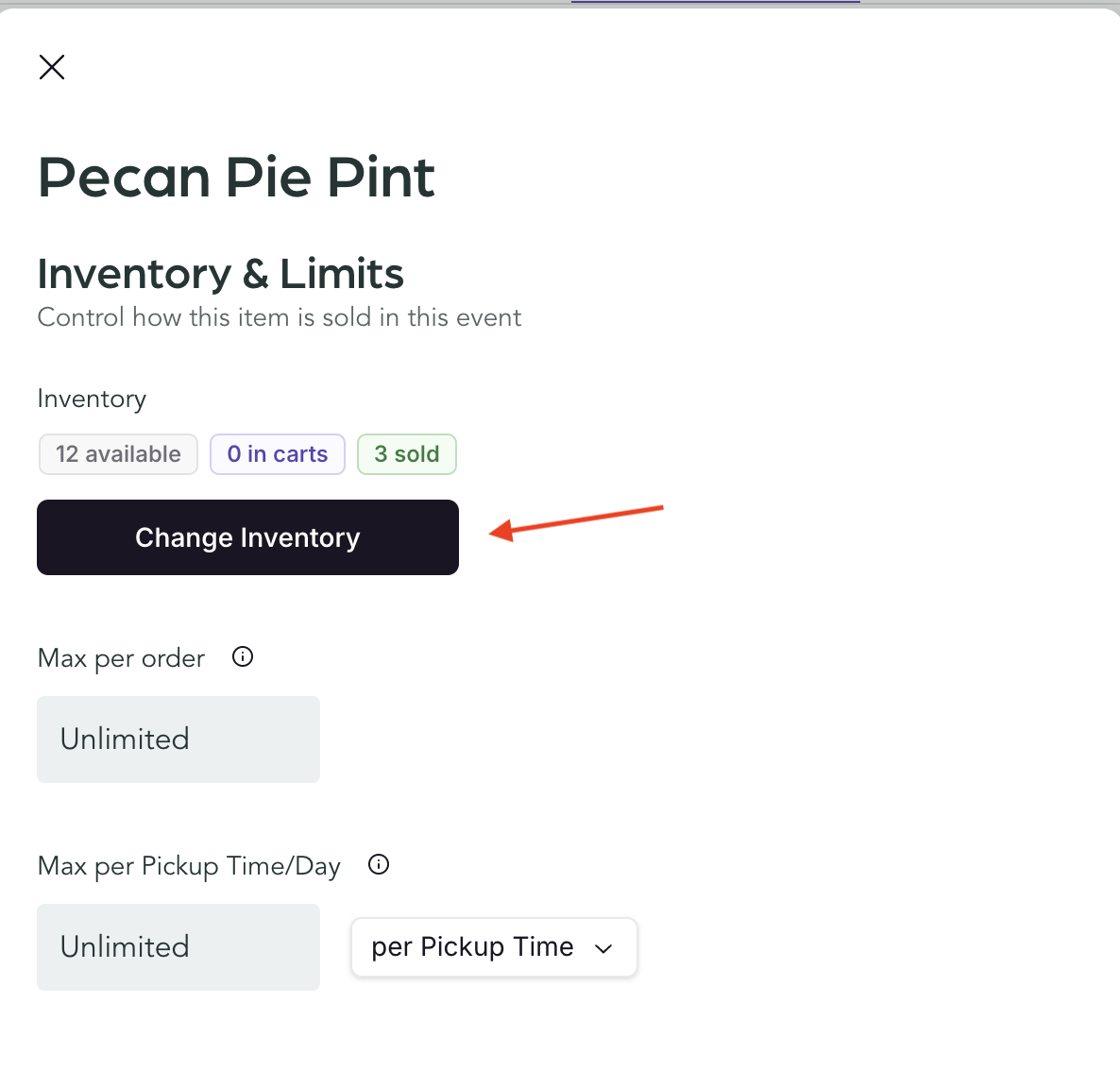Viewport: 1120px width, 1071px height.
Task: Click the 3 sold badge
Action: 407,454
